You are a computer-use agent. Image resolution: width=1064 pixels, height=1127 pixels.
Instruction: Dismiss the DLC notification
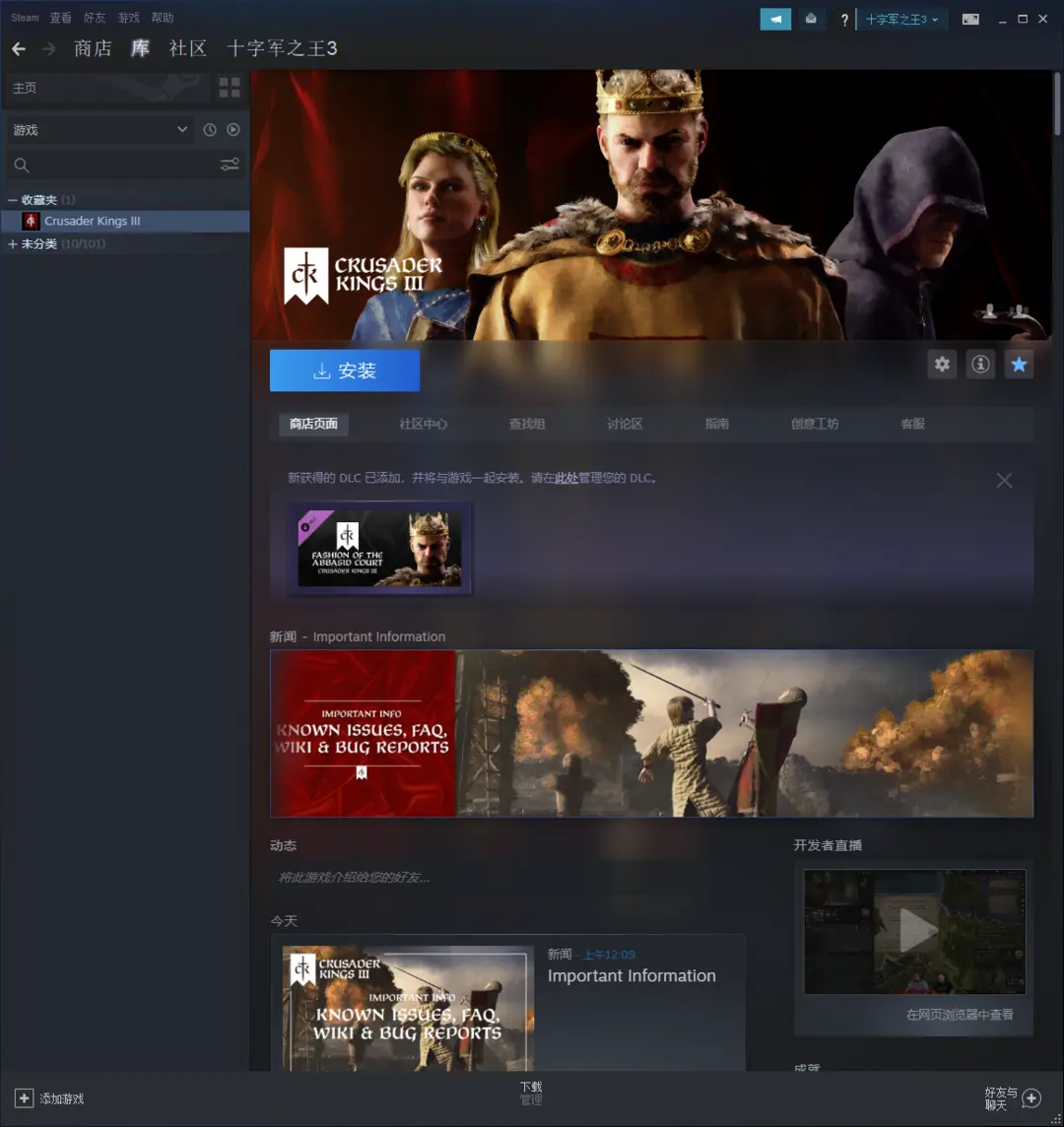click(1004, 480)
